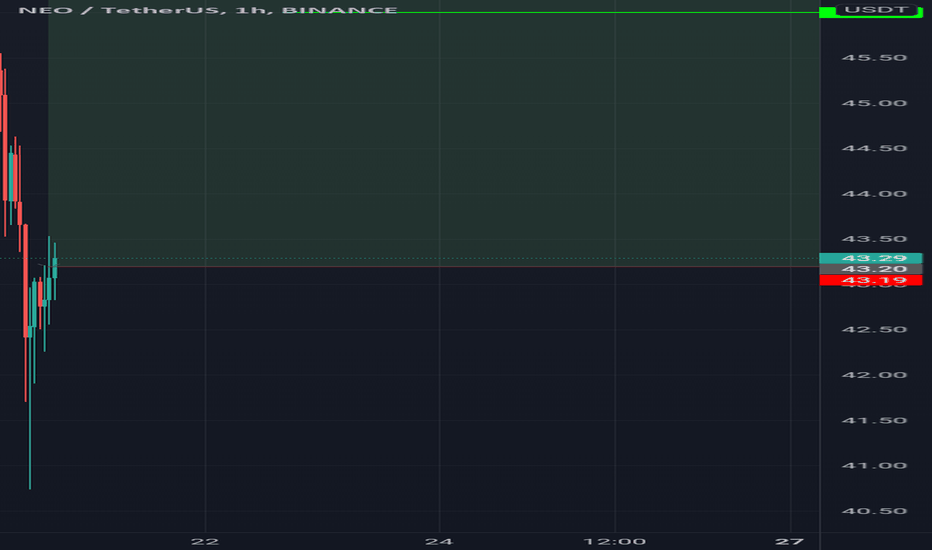
Task: Open the USDT currency selector
Action: (x=876, y=10)
